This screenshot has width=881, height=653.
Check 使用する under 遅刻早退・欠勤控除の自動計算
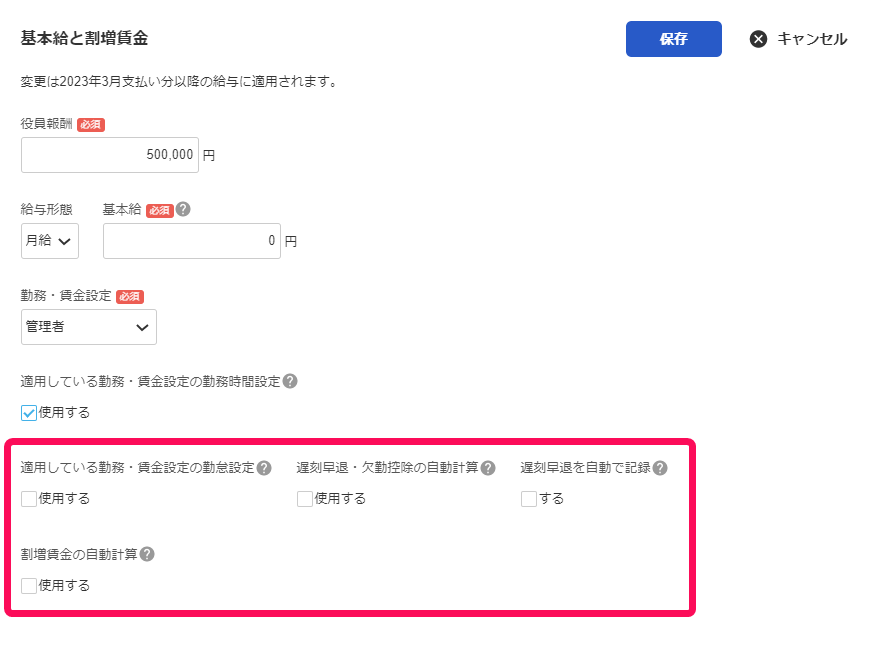click(305, 498)
